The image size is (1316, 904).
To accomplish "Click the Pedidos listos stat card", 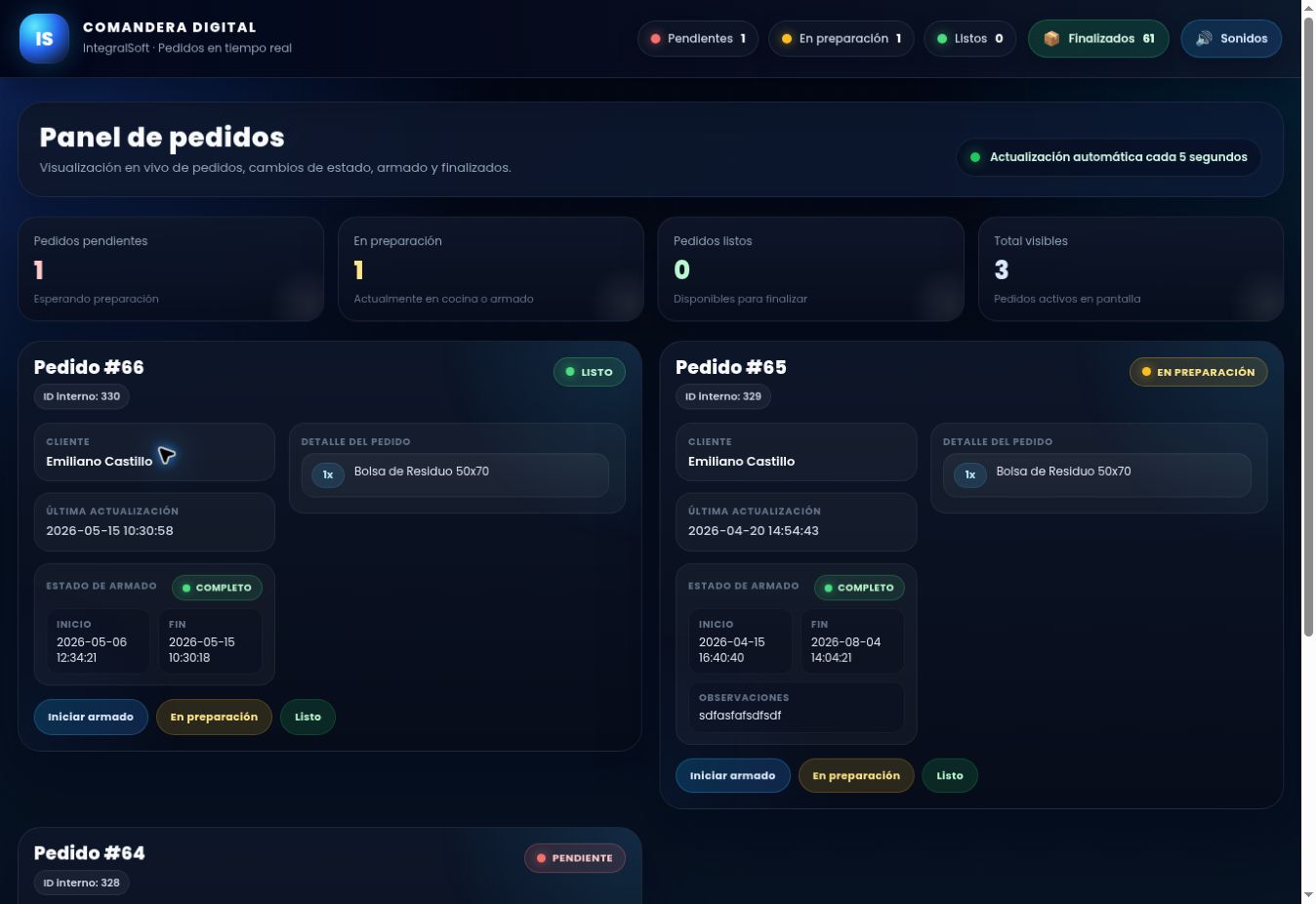I will coord(811,269).
